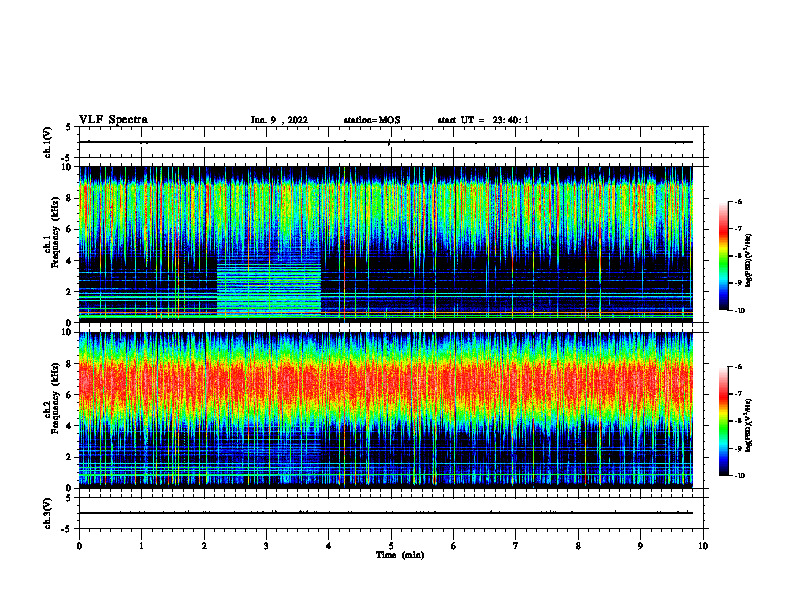Click the "-6" tick on ch.1 colorbar

click(739, 201)
